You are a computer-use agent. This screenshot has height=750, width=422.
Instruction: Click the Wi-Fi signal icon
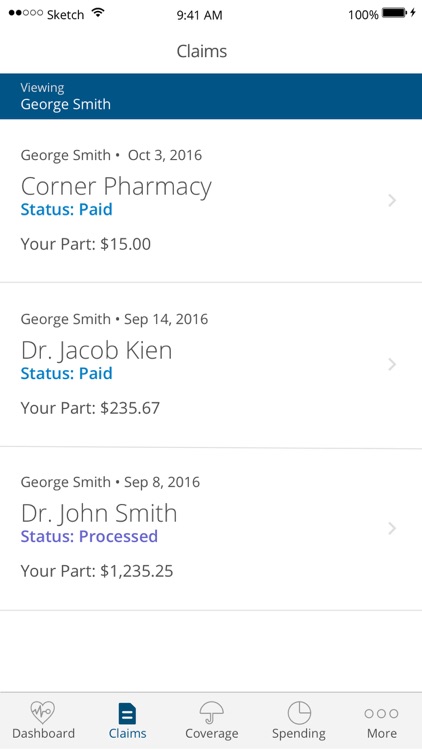click(x=98, y=12)
